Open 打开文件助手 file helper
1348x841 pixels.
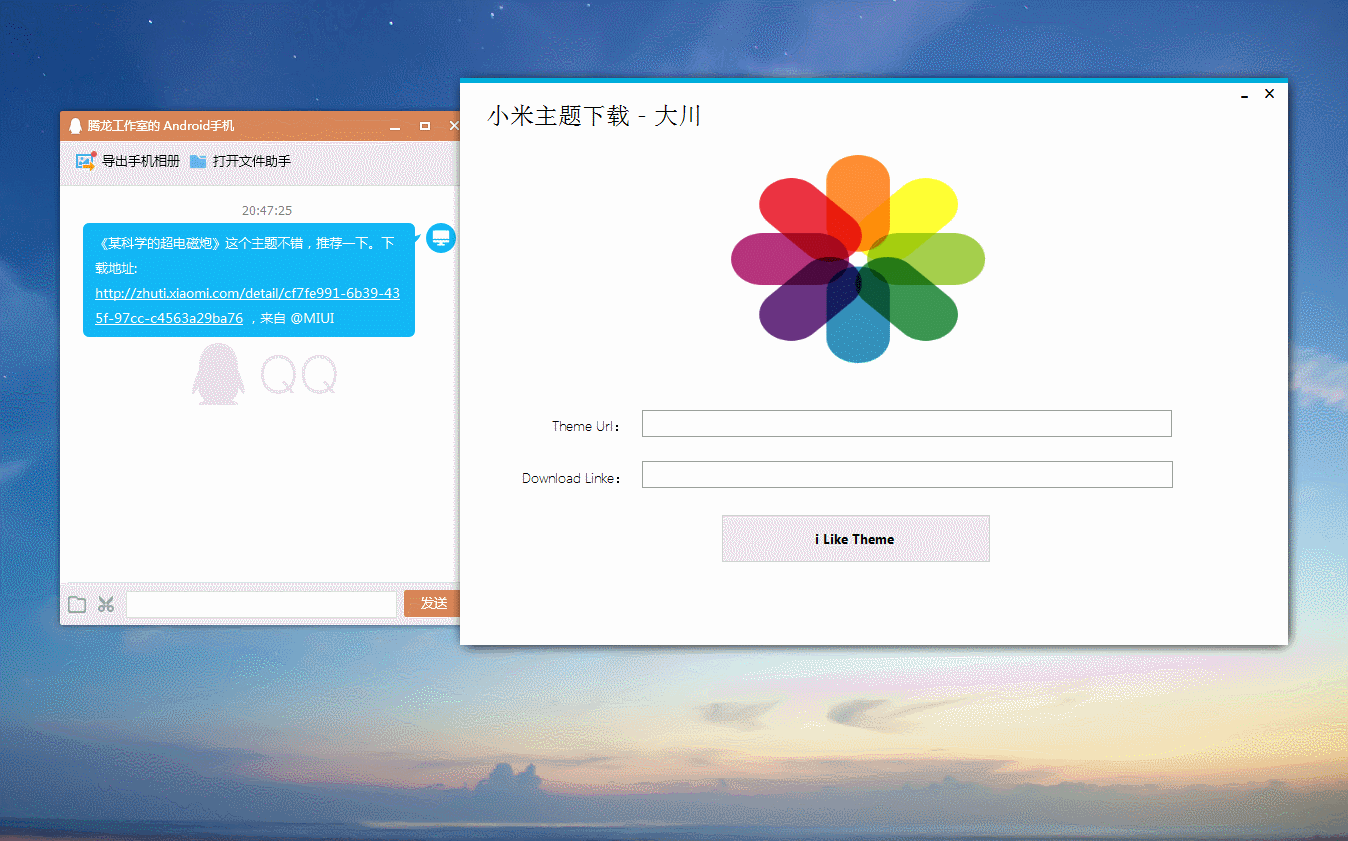(x=240, y=161)
